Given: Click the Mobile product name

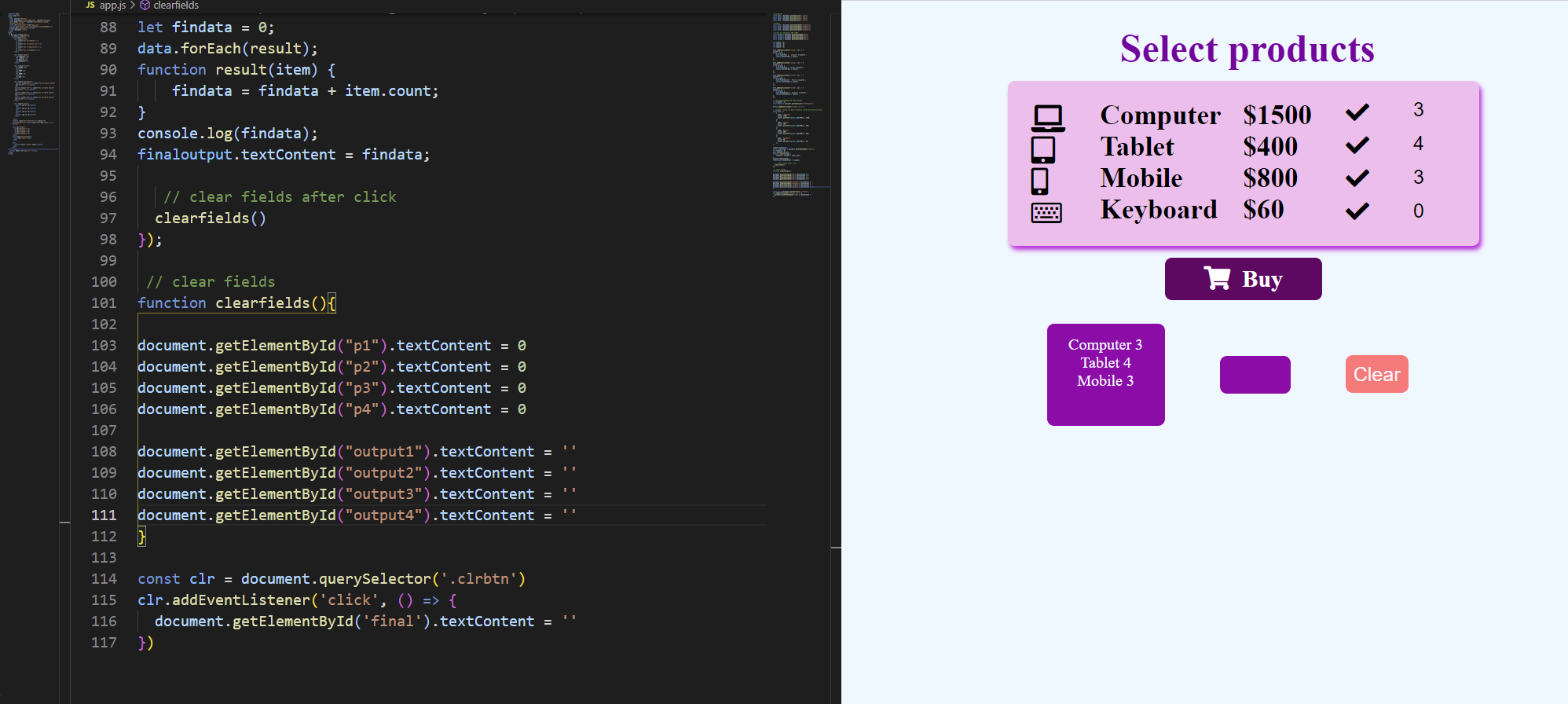Looking at the screenshot, I should pos(1141,178).
